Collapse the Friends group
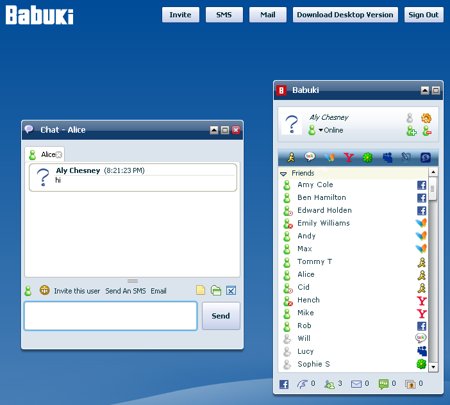The height and width of the screenshot is (405, 450). point(283,173)
